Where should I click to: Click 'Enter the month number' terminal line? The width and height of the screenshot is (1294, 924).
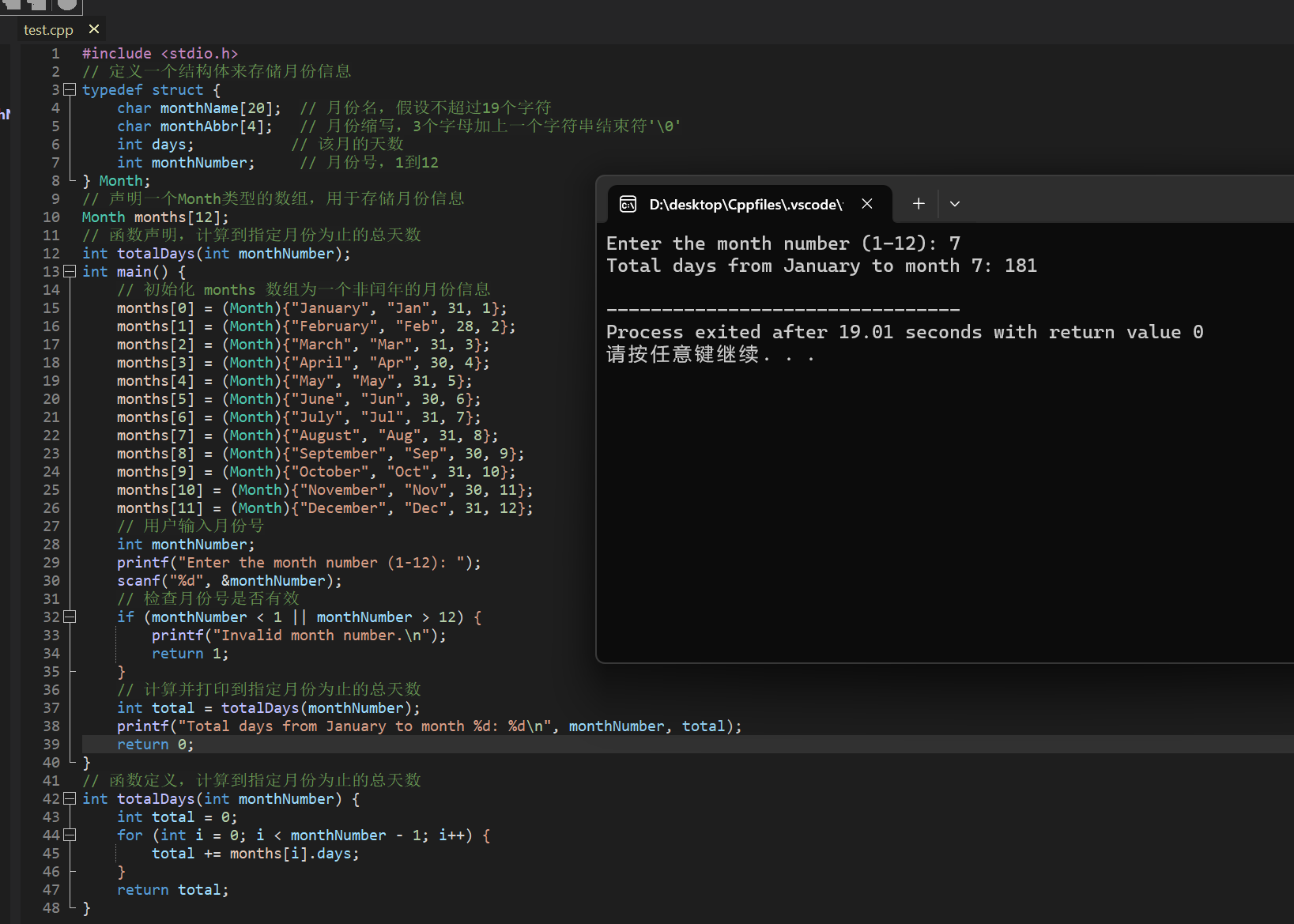[x=783, y=243]
